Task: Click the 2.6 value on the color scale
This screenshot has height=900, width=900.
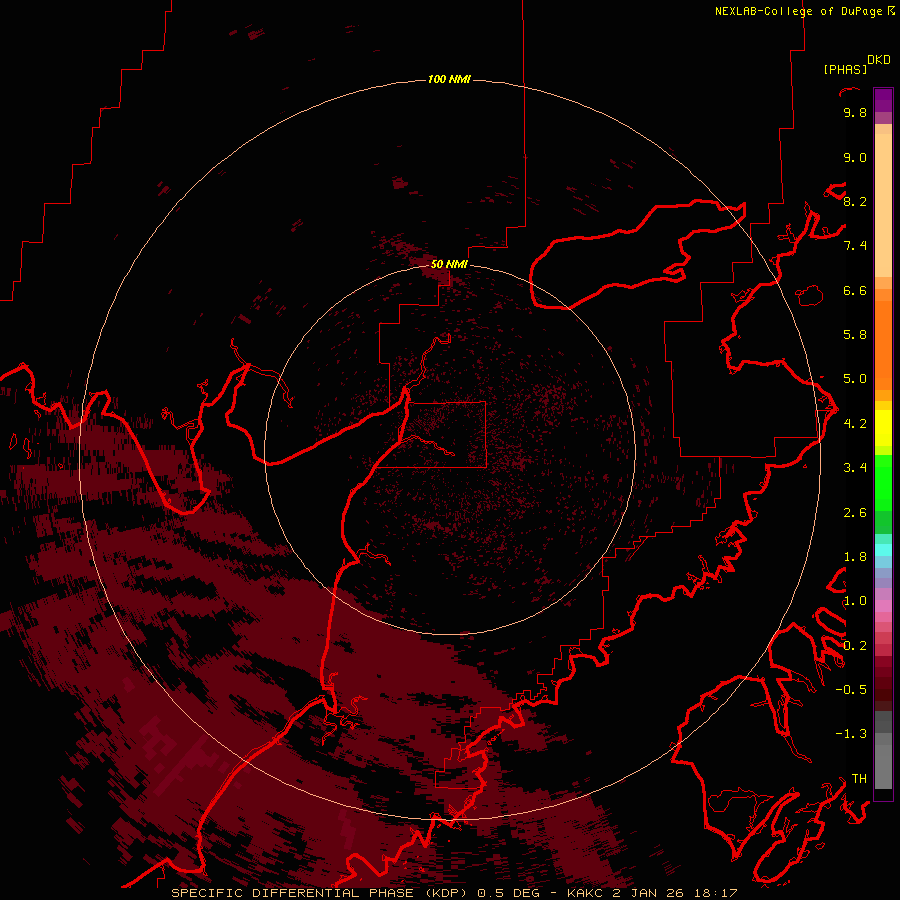Action: pyautogui.click(x=855, y=513)
